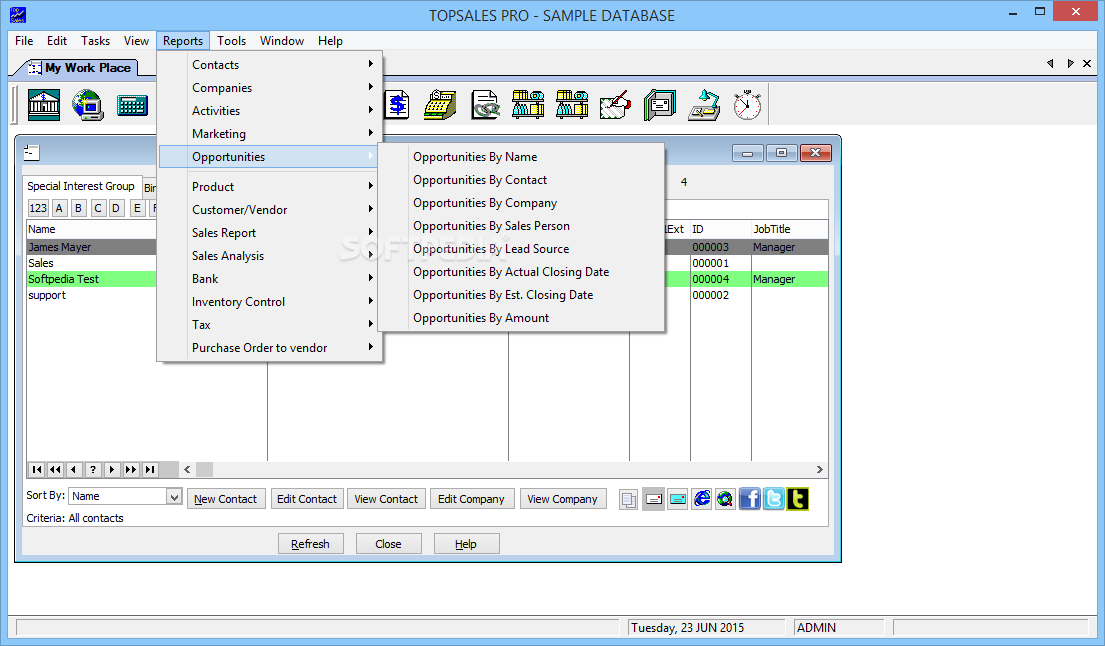Click the JobTitle column header
The width and height of the screenshot is (1105, 646).
click(789, 229)
